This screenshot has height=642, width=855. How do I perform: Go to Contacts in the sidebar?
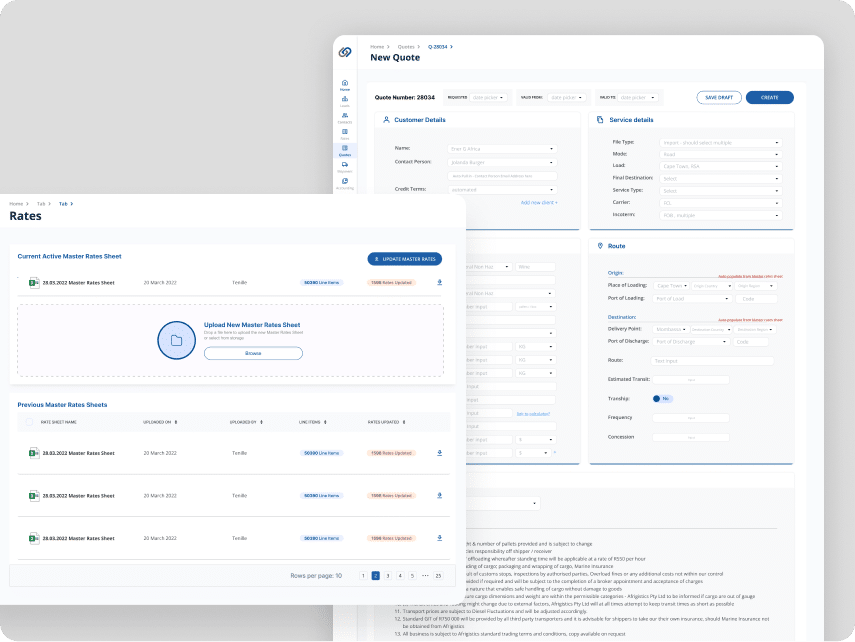[x=345, y=117]
